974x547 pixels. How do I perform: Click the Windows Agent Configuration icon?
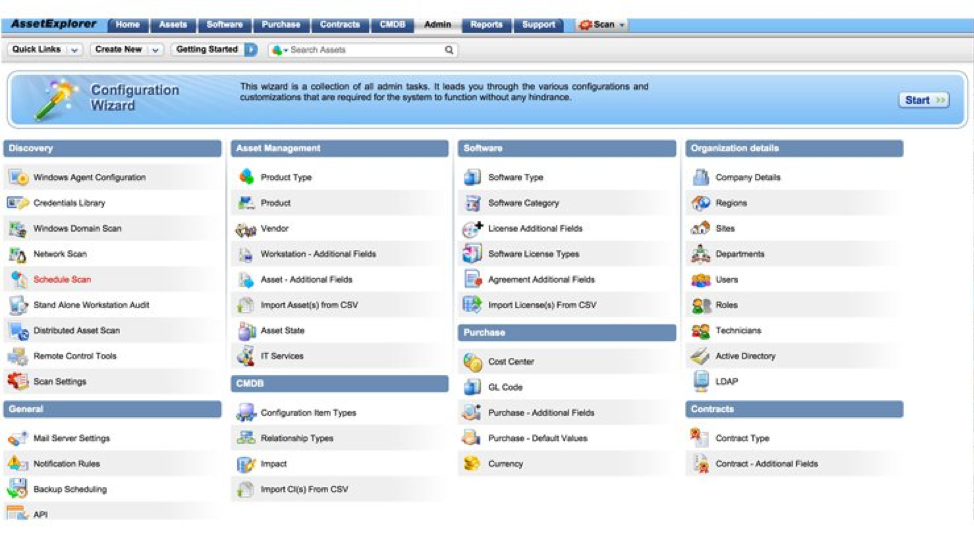click(x=18, y=177)
